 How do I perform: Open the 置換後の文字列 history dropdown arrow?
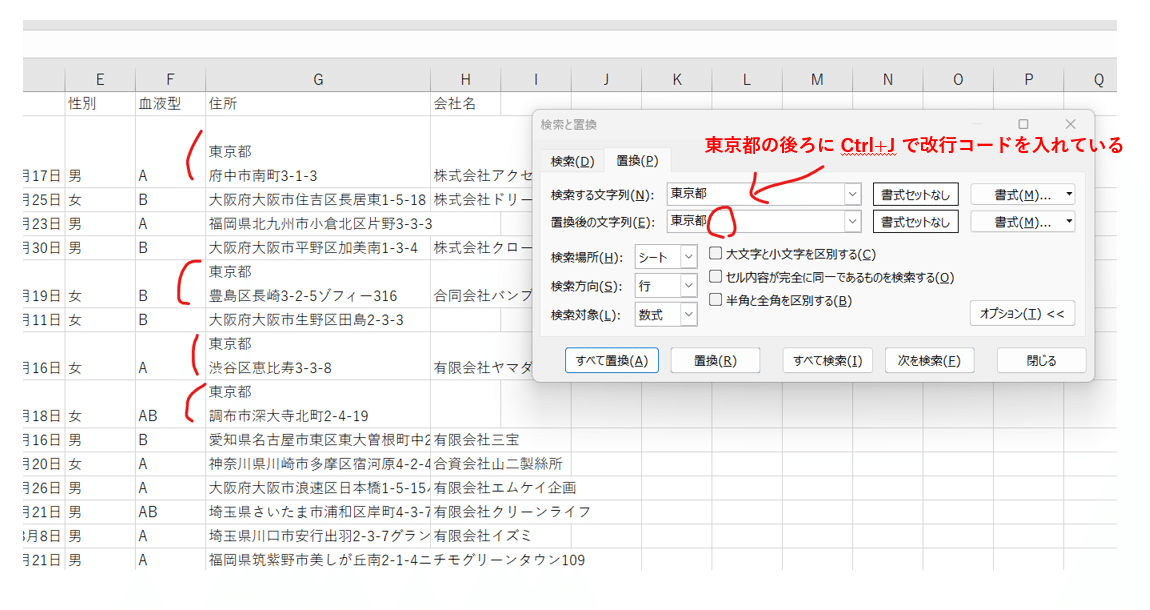[x=851, y=221]
